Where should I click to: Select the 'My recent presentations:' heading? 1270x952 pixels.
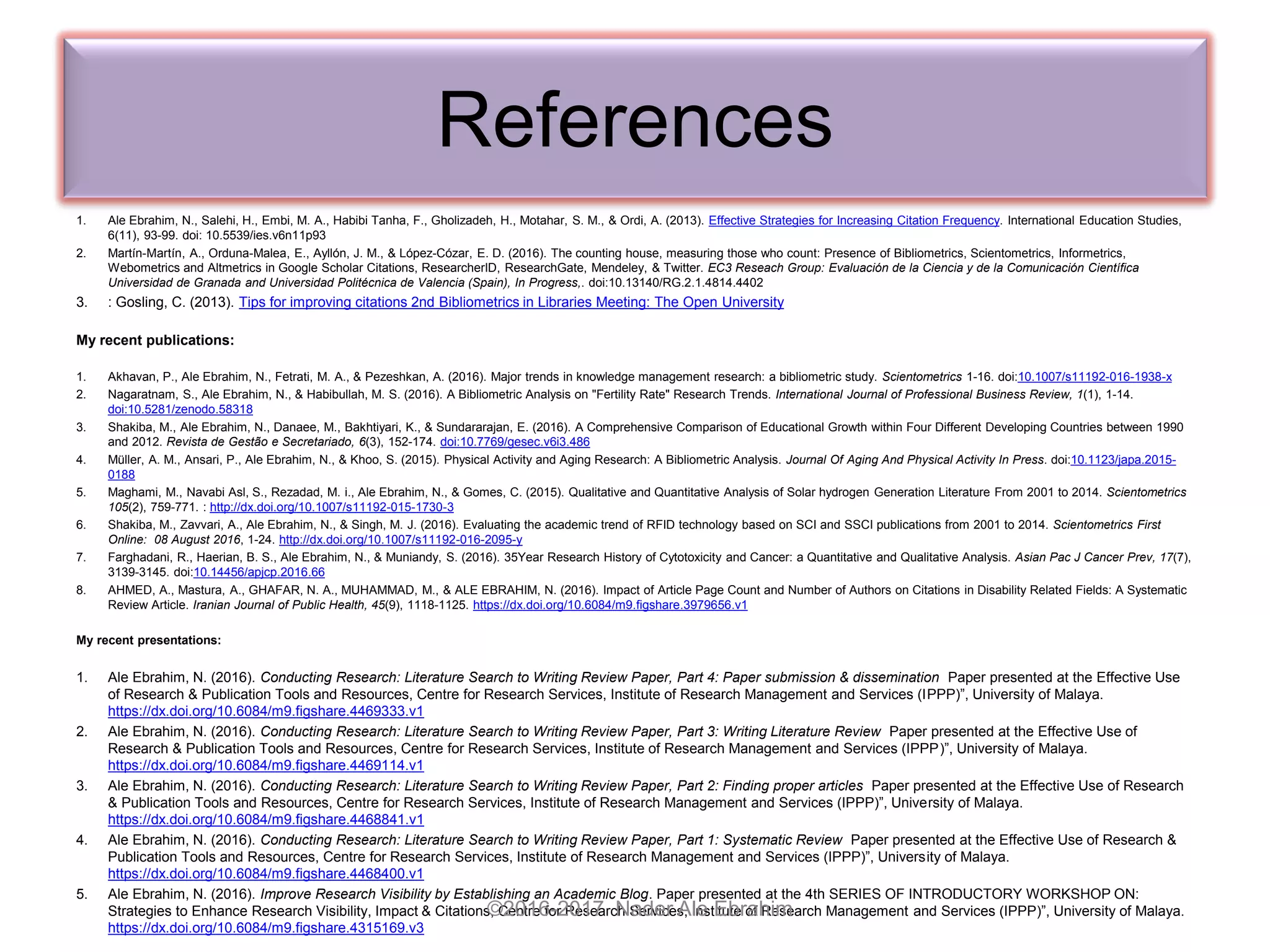click(149, 640)
